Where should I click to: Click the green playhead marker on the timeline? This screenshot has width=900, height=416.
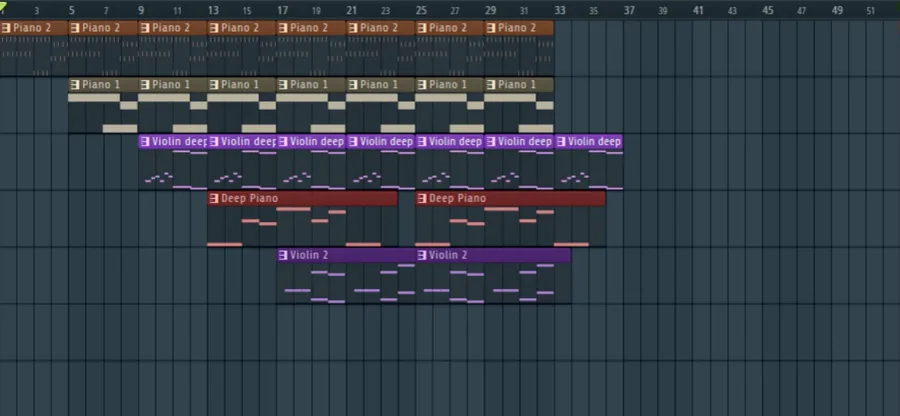click(3, 6)
